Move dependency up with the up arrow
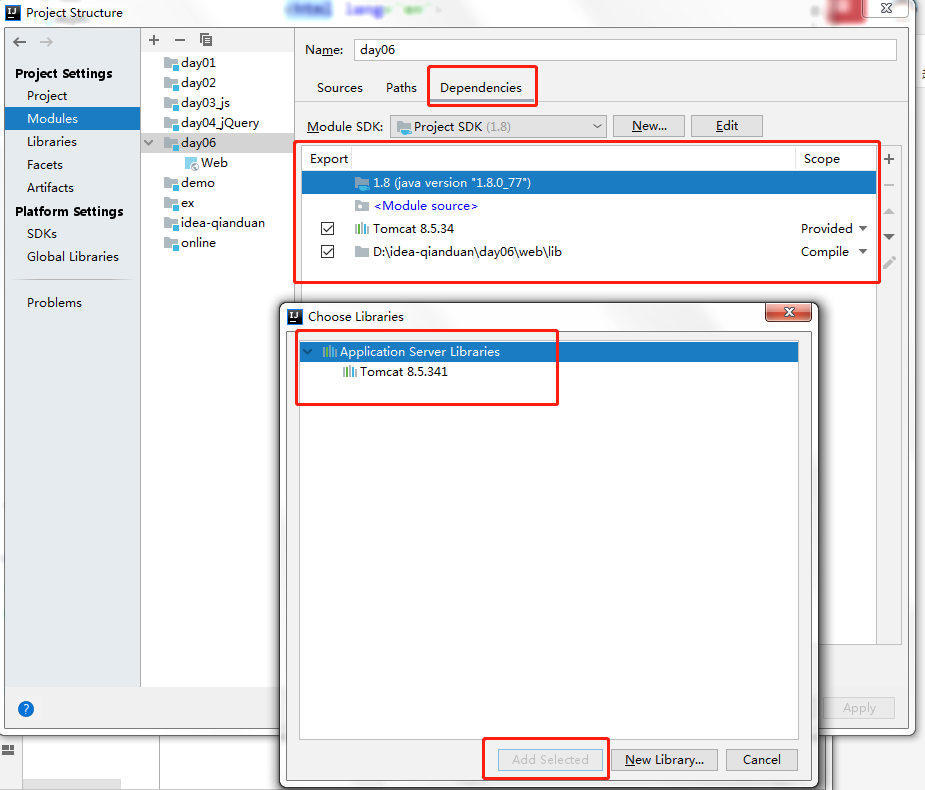 889,211
